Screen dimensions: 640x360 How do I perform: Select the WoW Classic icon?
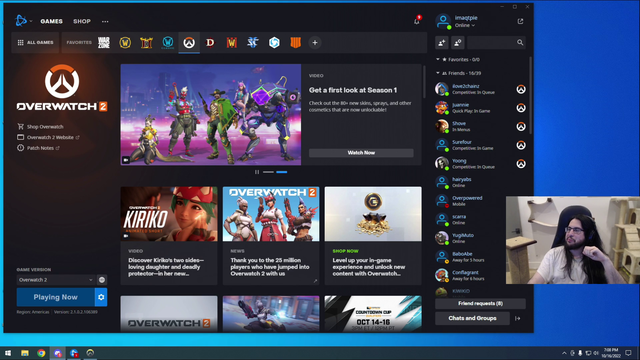coord(167,42)
